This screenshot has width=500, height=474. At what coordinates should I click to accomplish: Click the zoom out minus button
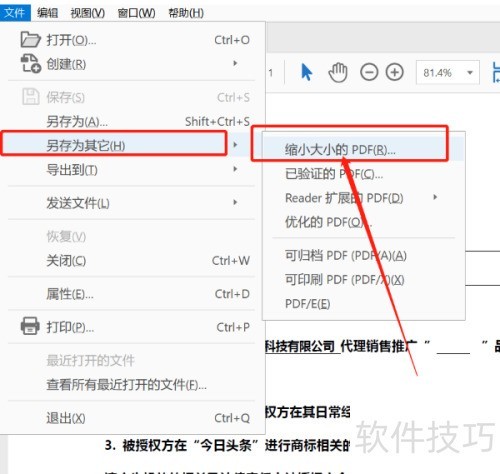tap(369, 72)
